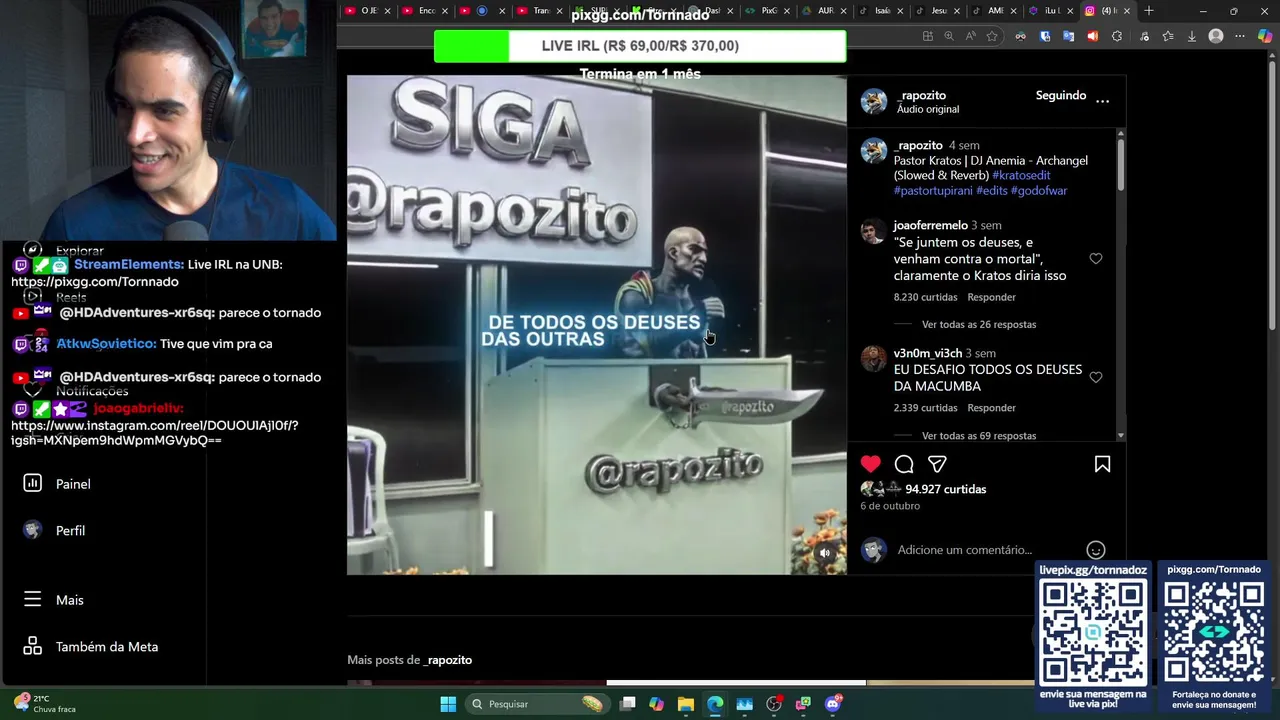Image resolution: width=1280 pixels, height=720 pixels.
Task: Mute the reel with the speaker icon
Action: tap(825, 553)
